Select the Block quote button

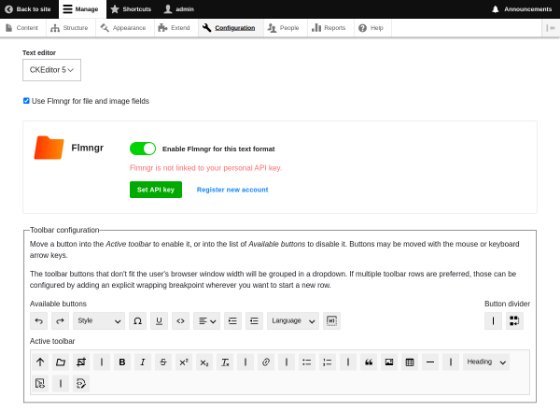369,362
